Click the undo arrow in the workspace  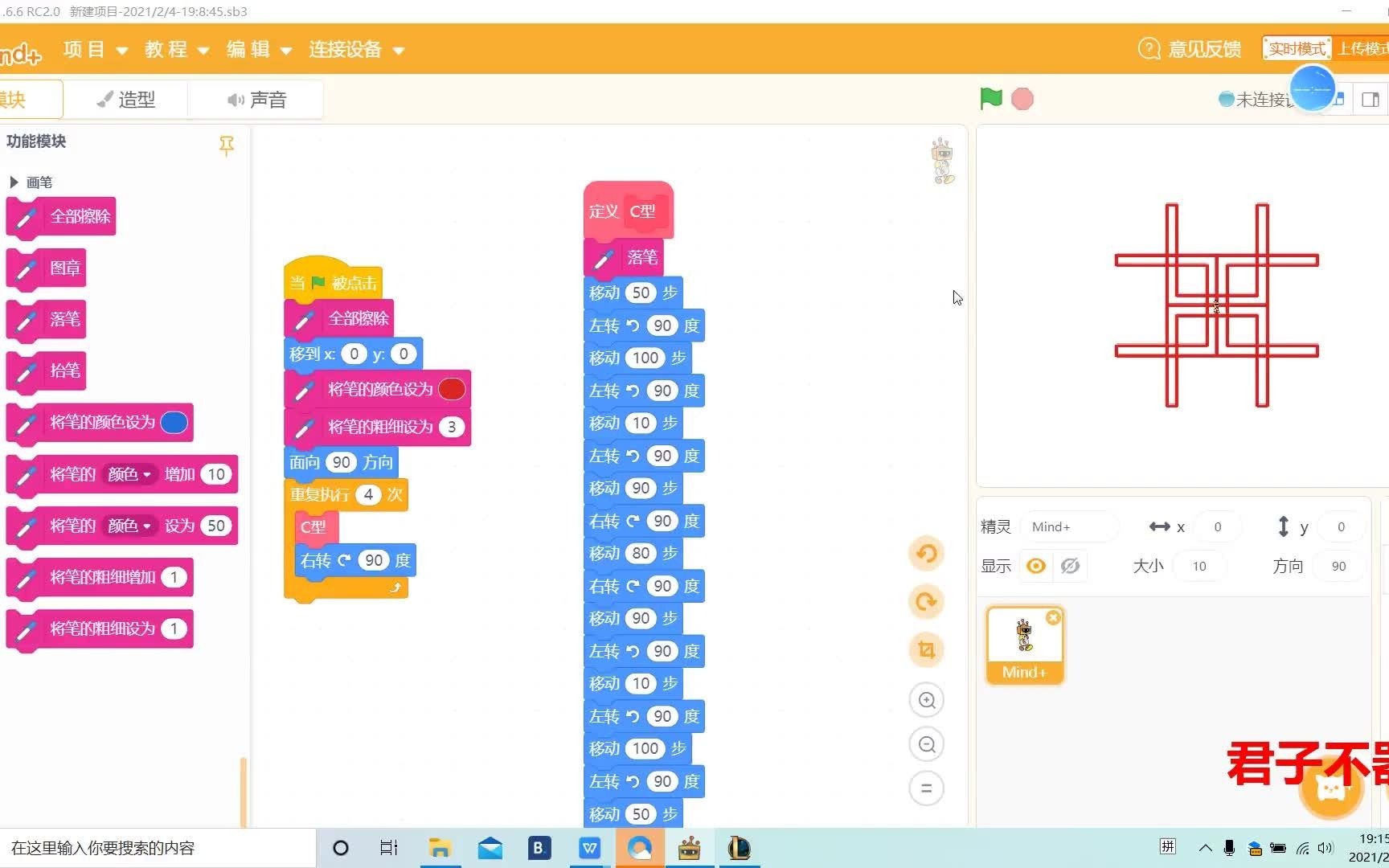(x=926, y=553)
